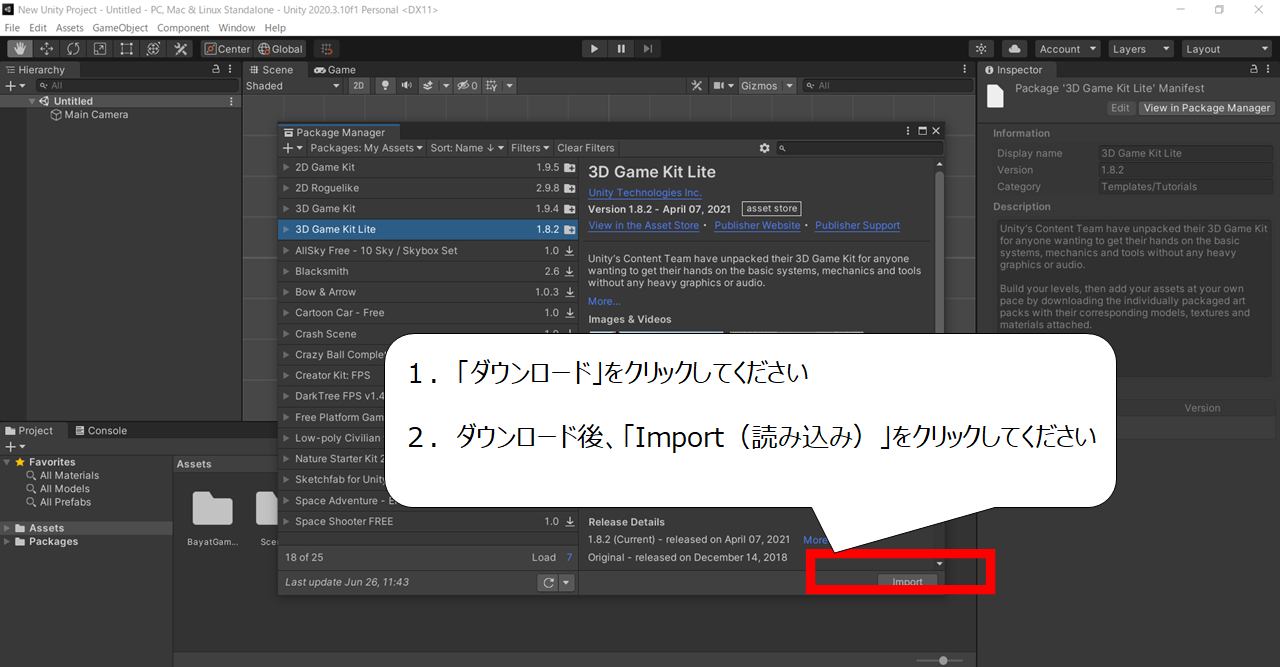Open BayatGames folder thumbnail in Assets
Viewport: 1280px width, 667px height.
tap(211, 519)
